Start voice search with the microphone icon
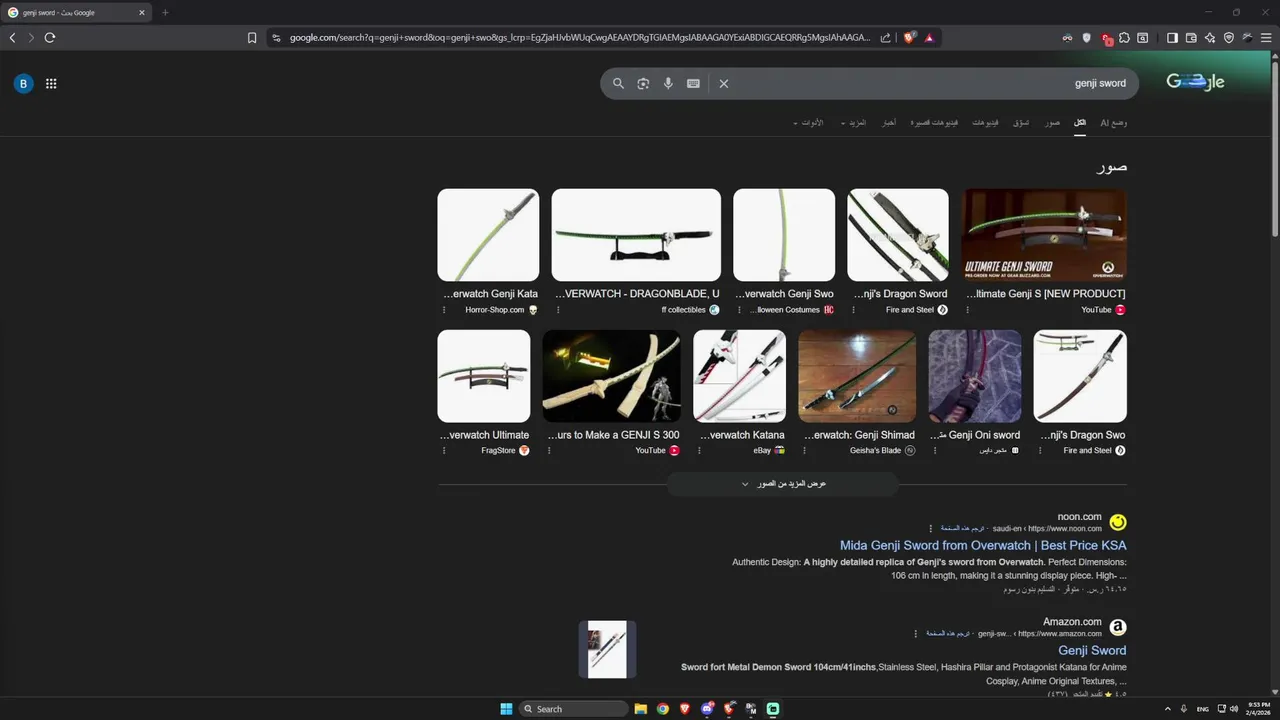1280x720 pixels. (x=668, y=84)
